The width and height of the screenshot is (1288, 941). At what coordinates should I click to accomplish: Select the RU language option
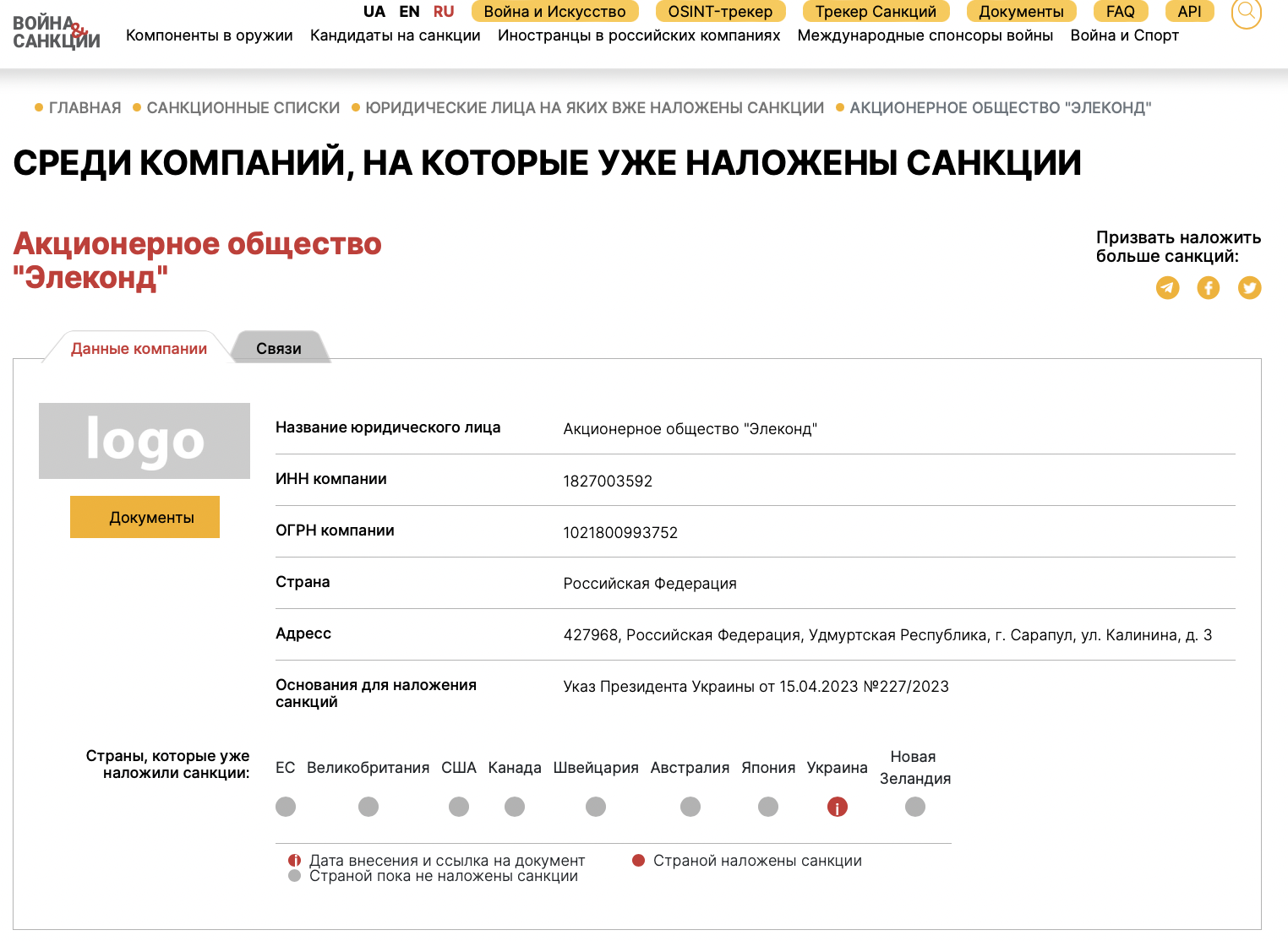coord(443,11)
